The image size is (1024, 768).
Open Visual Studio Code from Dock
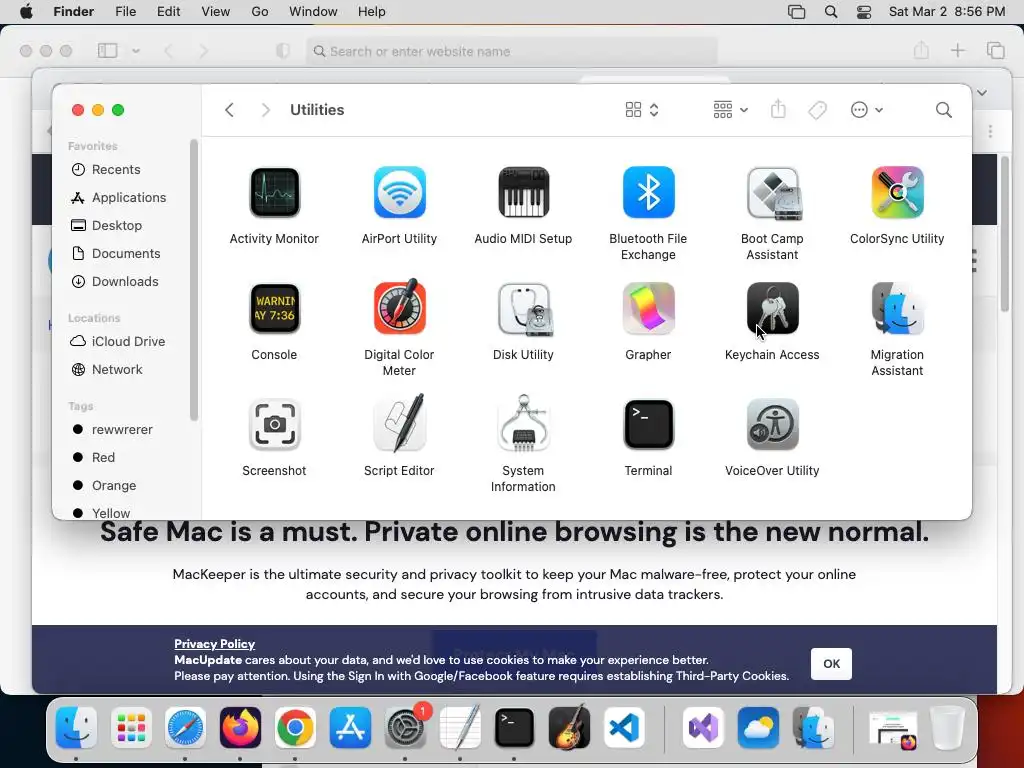(624, 728)
